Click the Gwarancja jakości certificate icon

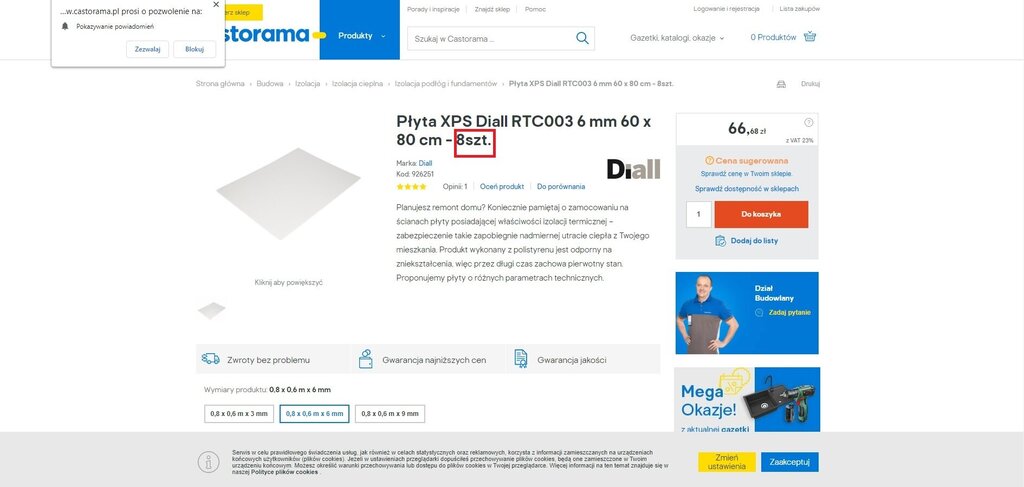520,359
